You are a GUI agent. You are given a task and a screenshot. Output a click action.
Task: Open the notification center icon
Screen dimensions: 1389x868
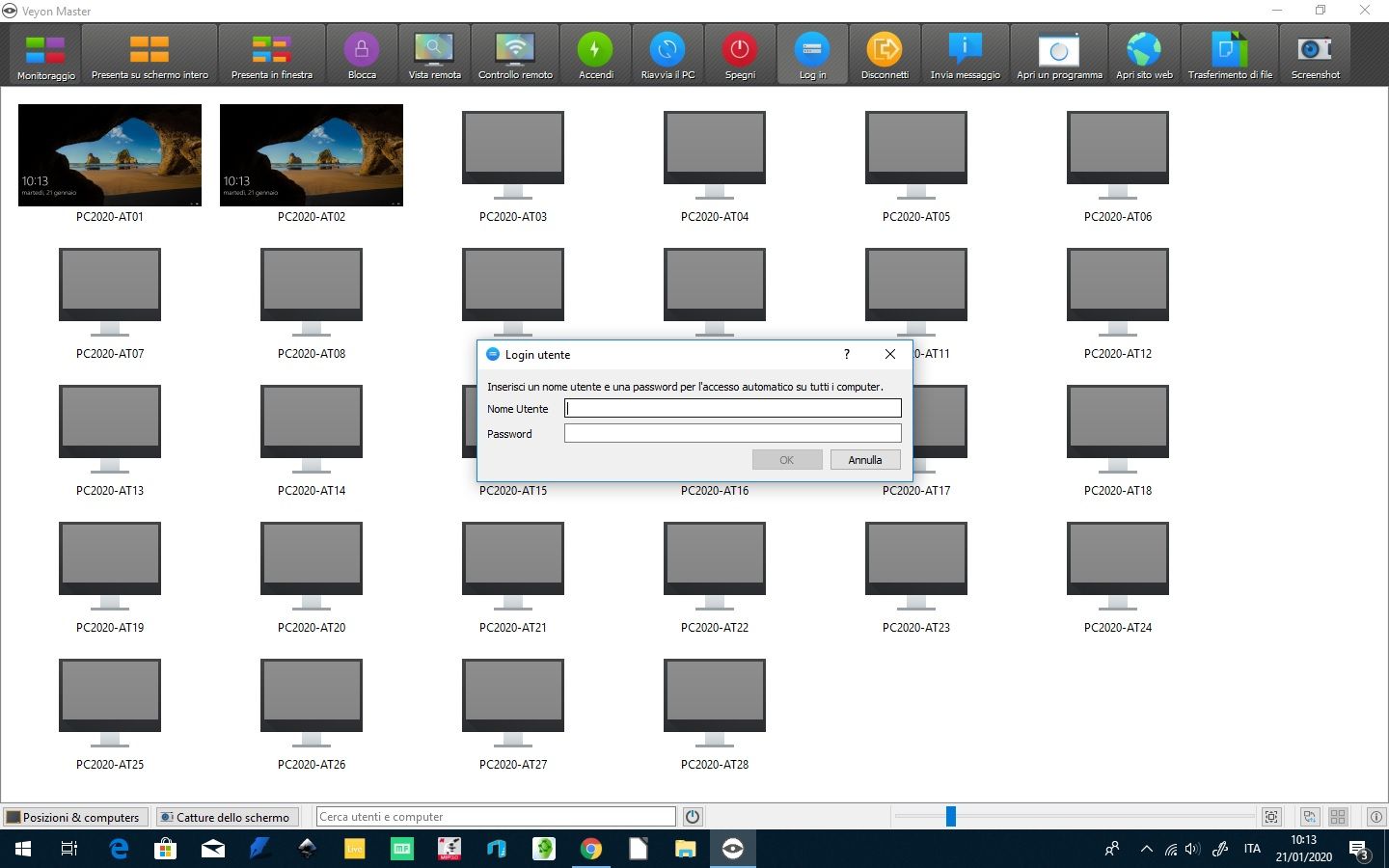(1360, 850)
